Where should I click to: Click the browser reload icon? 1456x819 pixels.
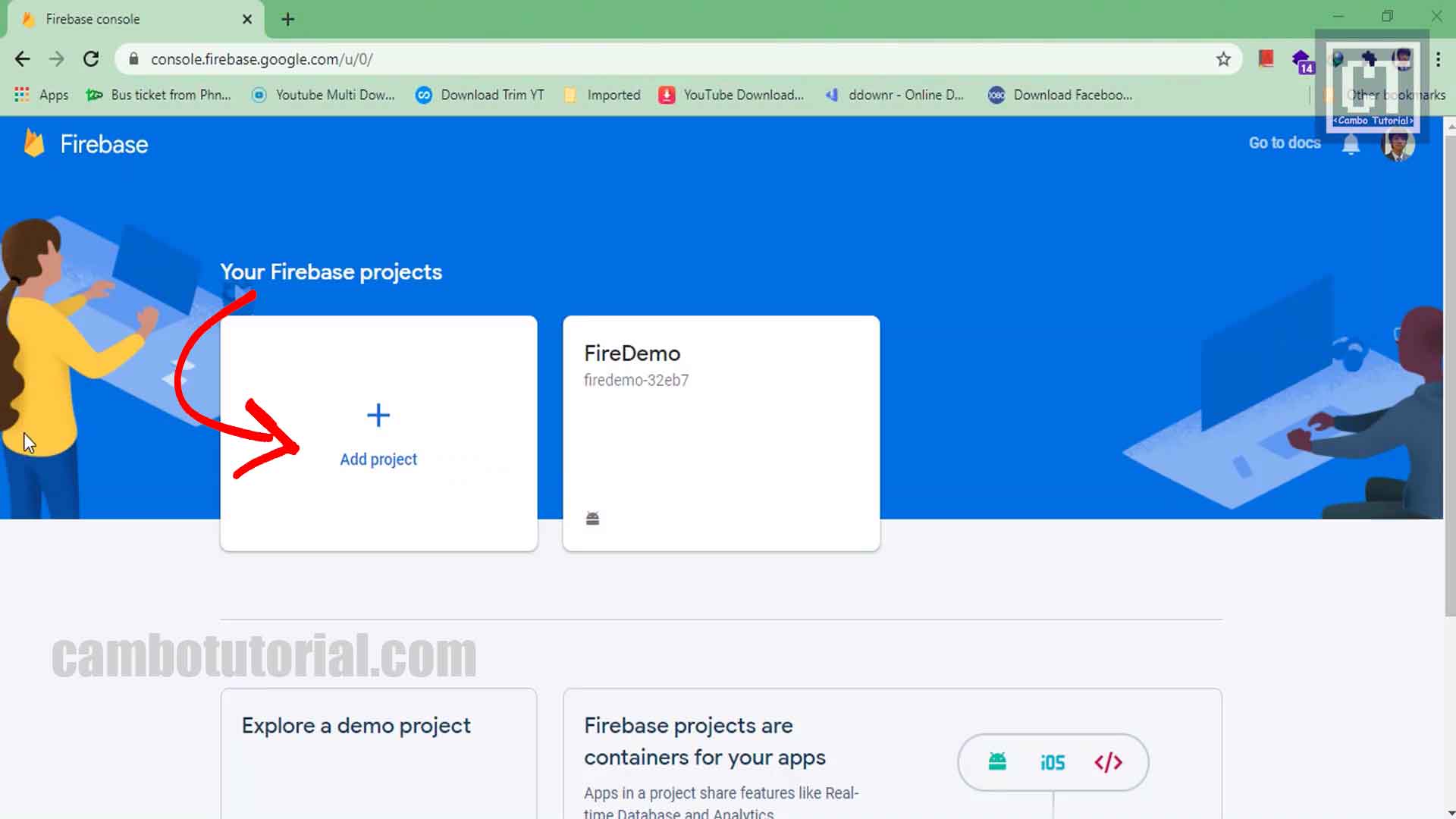click(91, 58)
